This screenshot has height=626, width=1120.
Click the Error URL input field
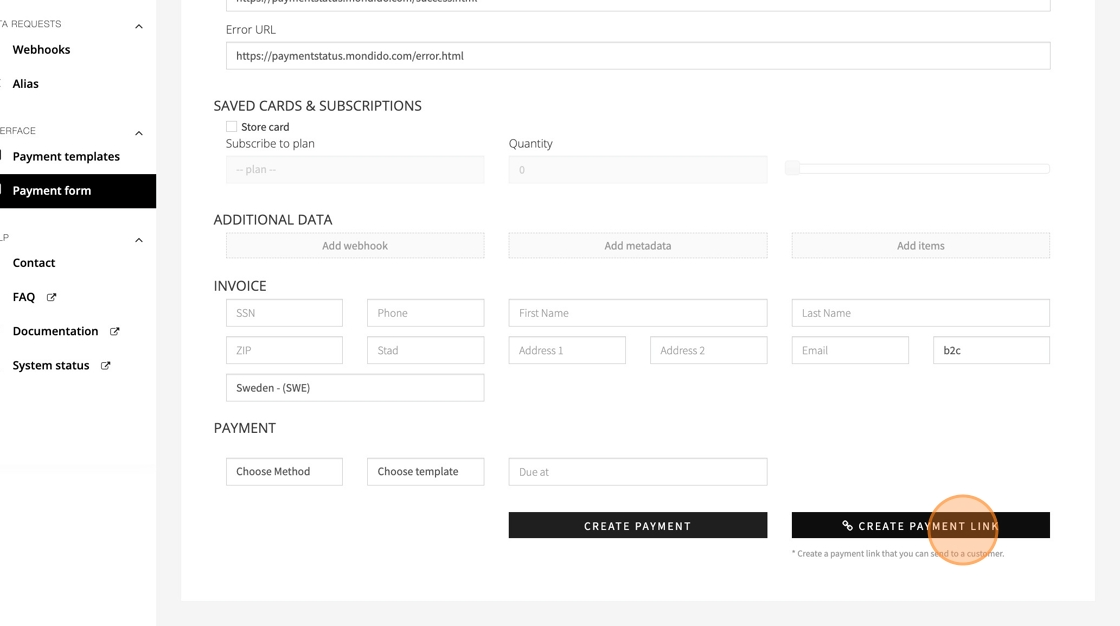tap(638, 56)
